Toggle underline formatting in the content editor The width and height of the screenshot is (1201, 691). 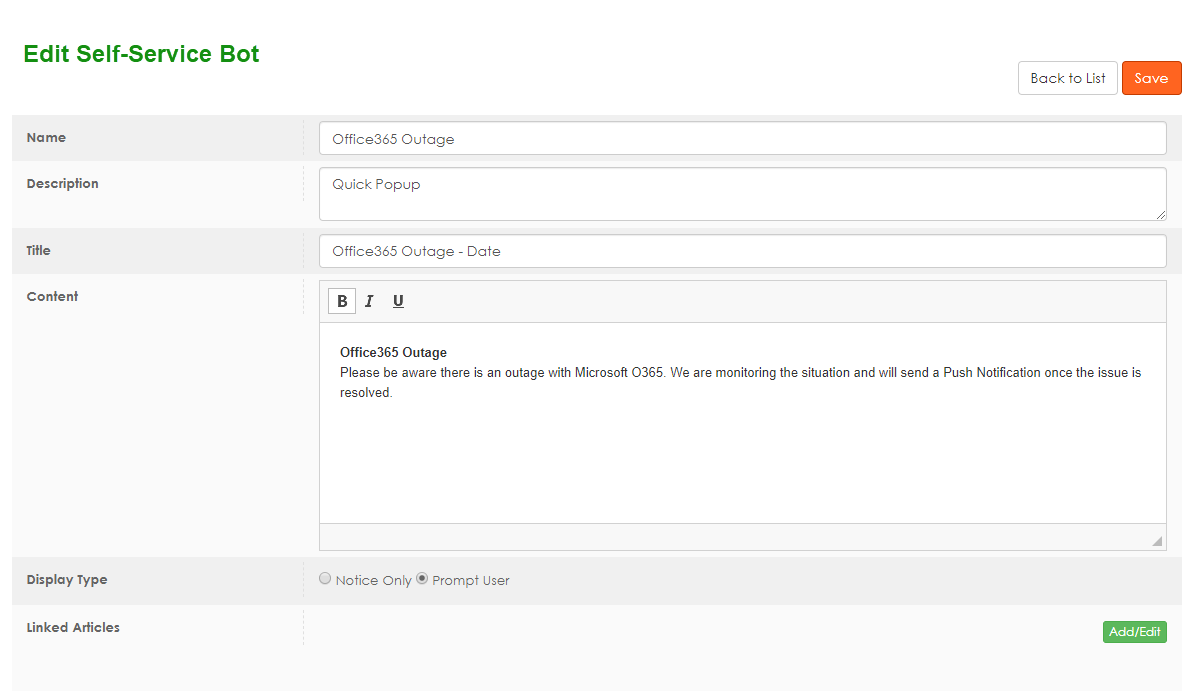click(x=398, y=301)
